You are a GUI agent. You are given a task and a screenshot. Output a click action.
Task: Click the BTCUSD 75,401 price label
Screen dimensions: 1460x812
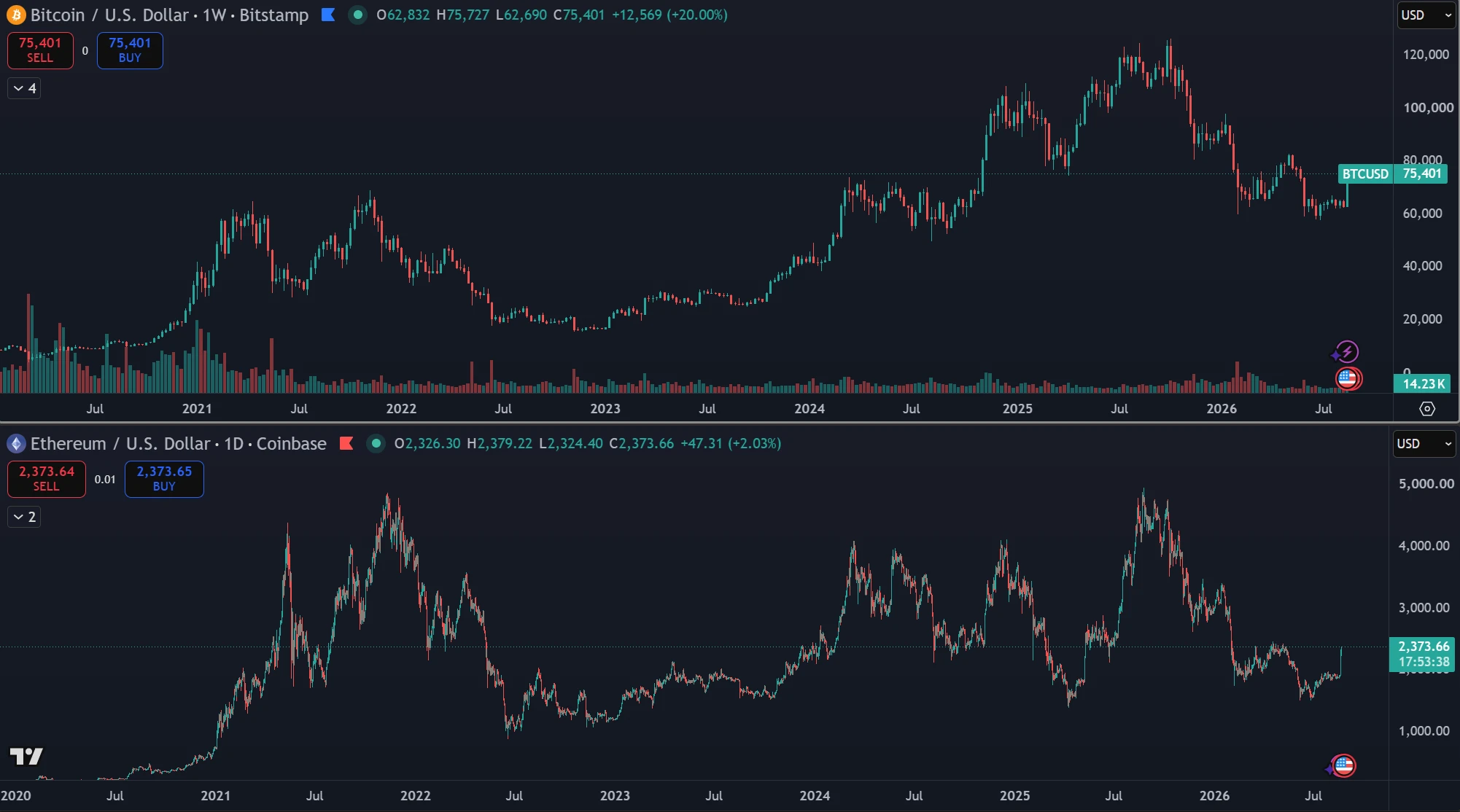[1392, 173]
